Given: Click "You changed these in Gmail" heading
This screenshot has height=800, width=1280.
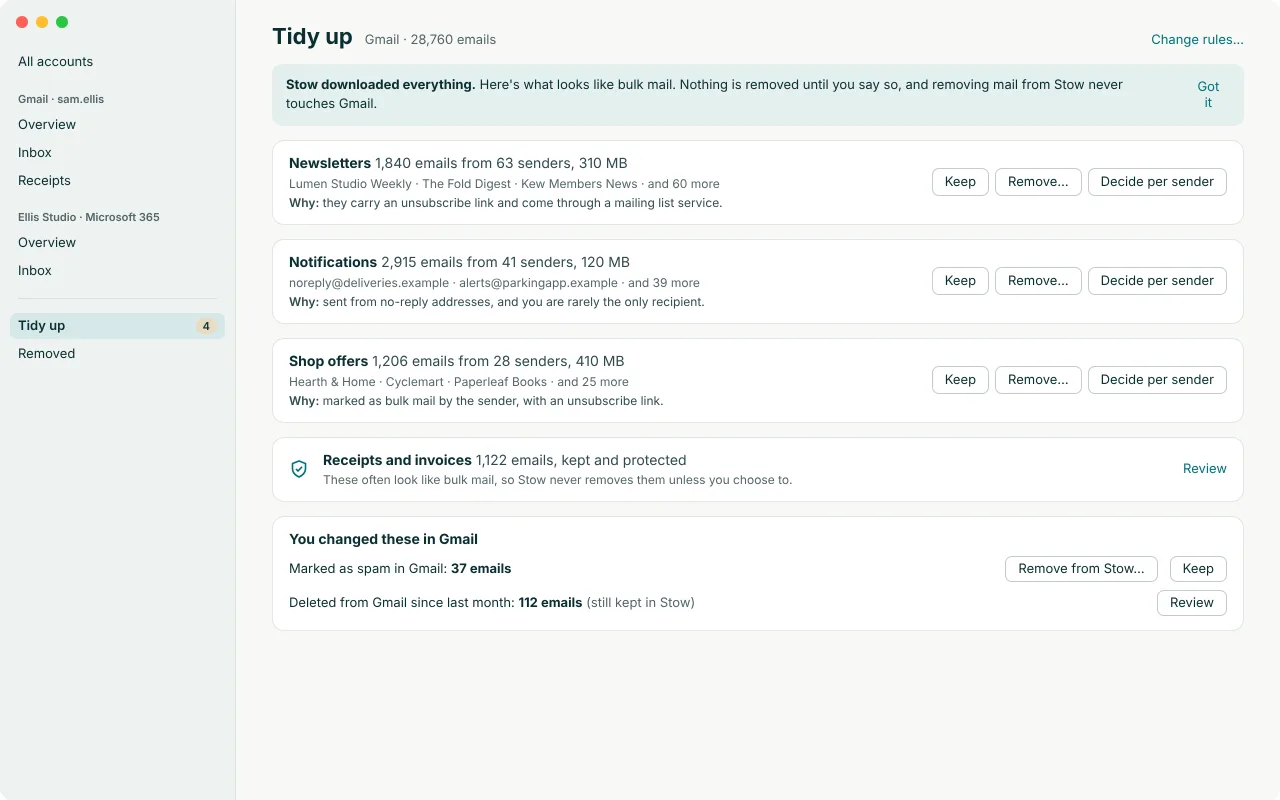Looking at the screenshot, I should tap(383, 539).
